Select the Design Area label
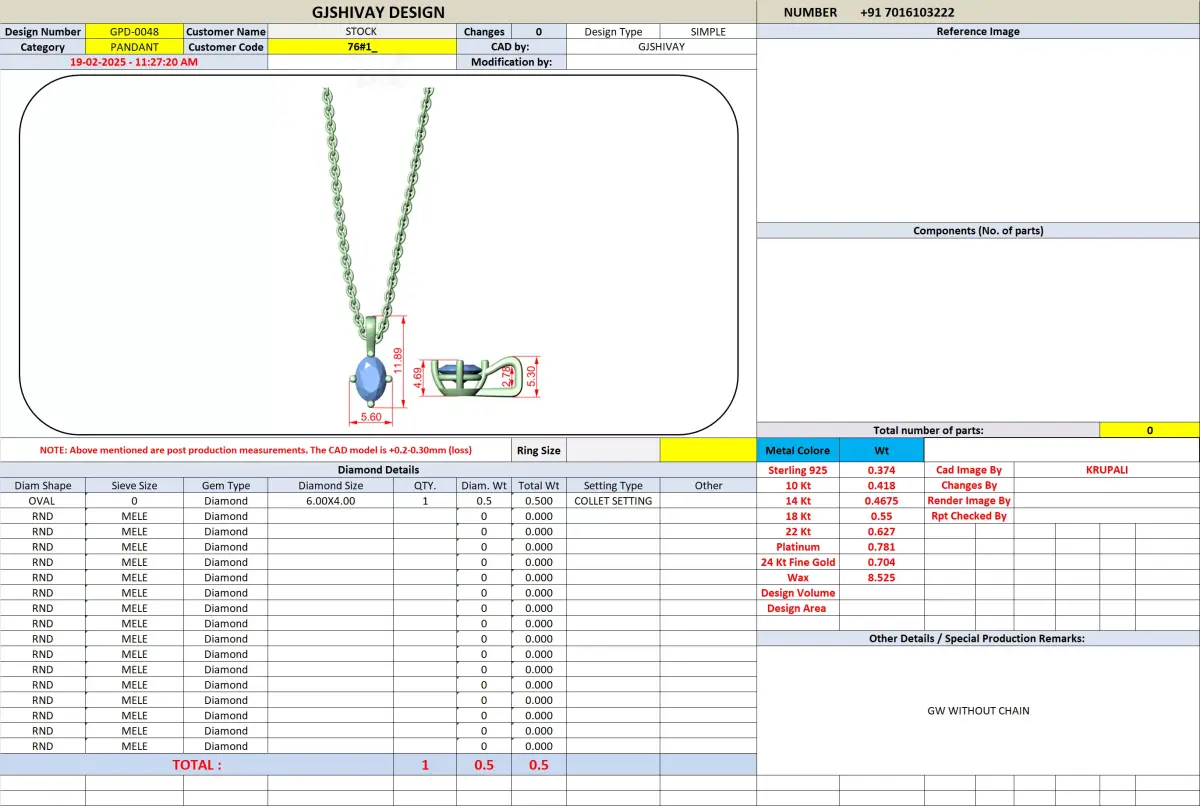Image resolution: width=1200 pixels, height=806 pixels. click(x=798, y=608)
